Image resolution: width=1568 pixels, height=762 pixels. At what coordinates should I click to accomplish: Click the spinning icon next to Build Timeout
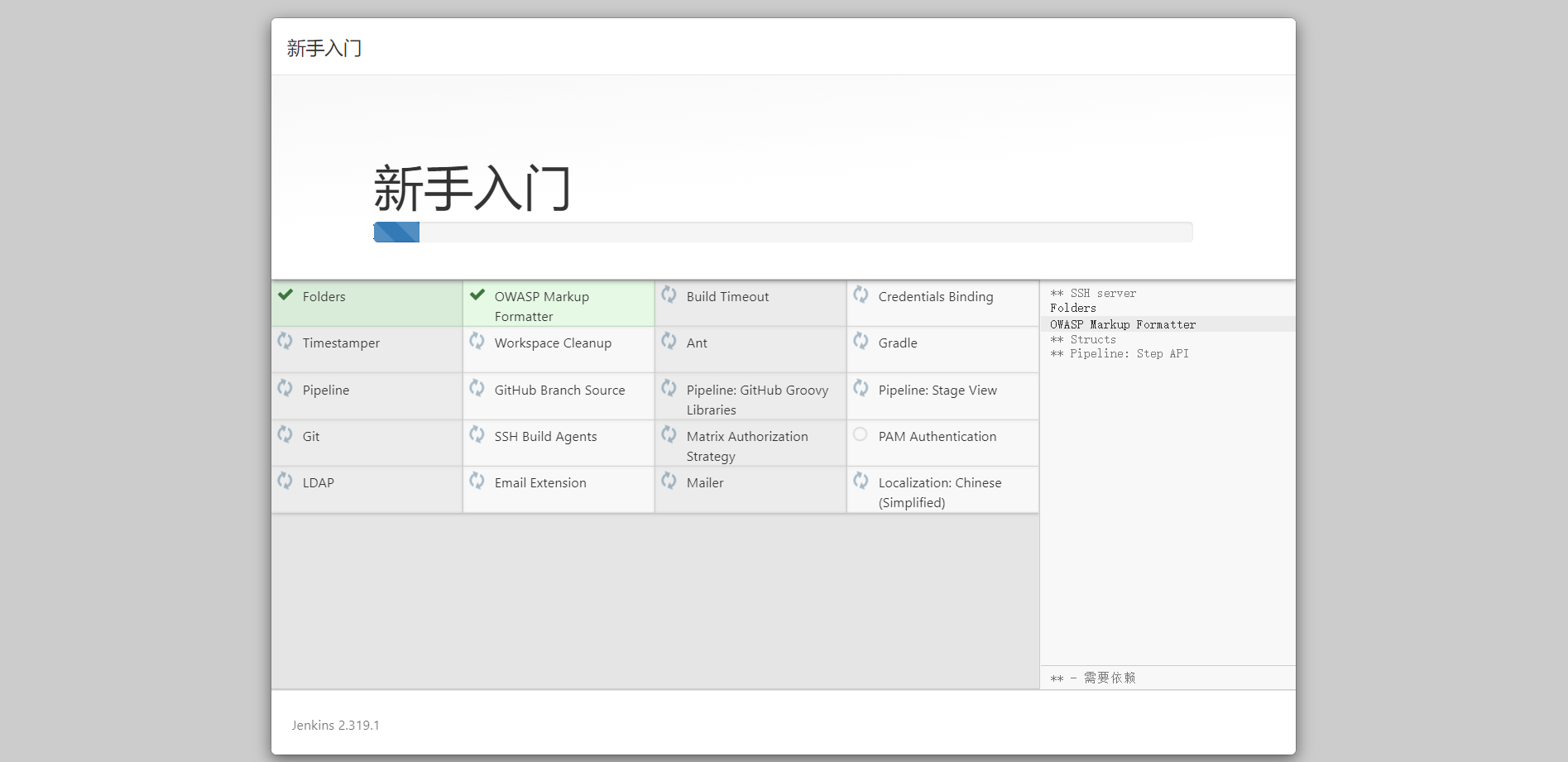click(669, 294)
